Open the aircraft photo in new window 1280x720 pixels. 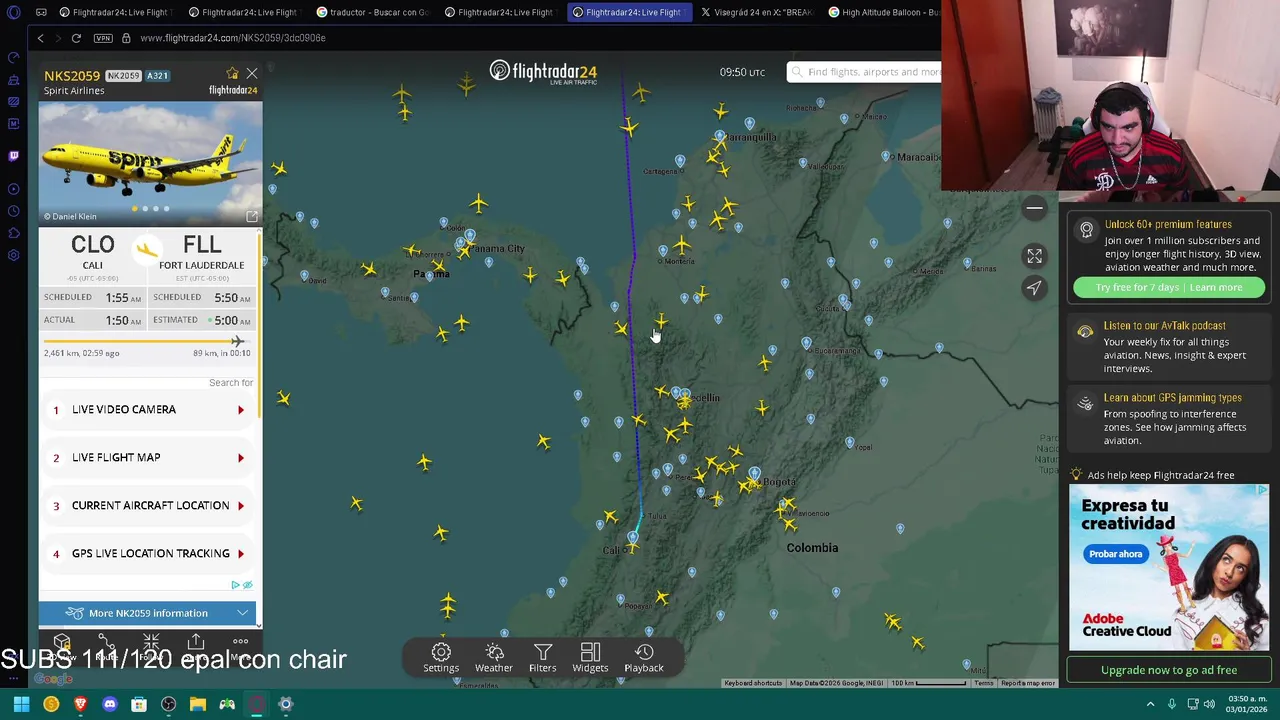pos(252,216)
